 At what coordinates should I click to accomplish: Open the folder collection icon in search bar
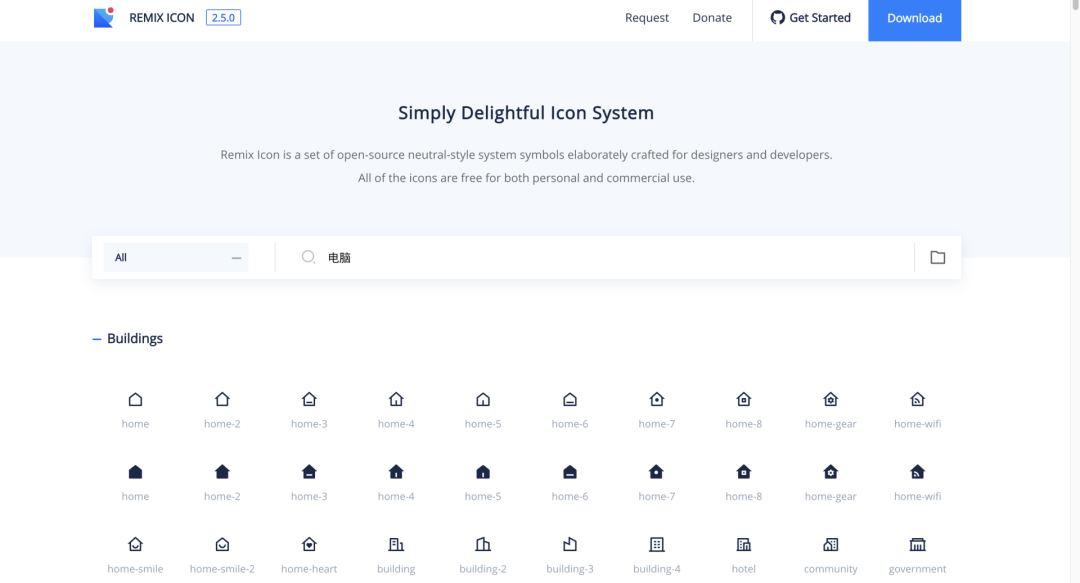click(937, 257)
